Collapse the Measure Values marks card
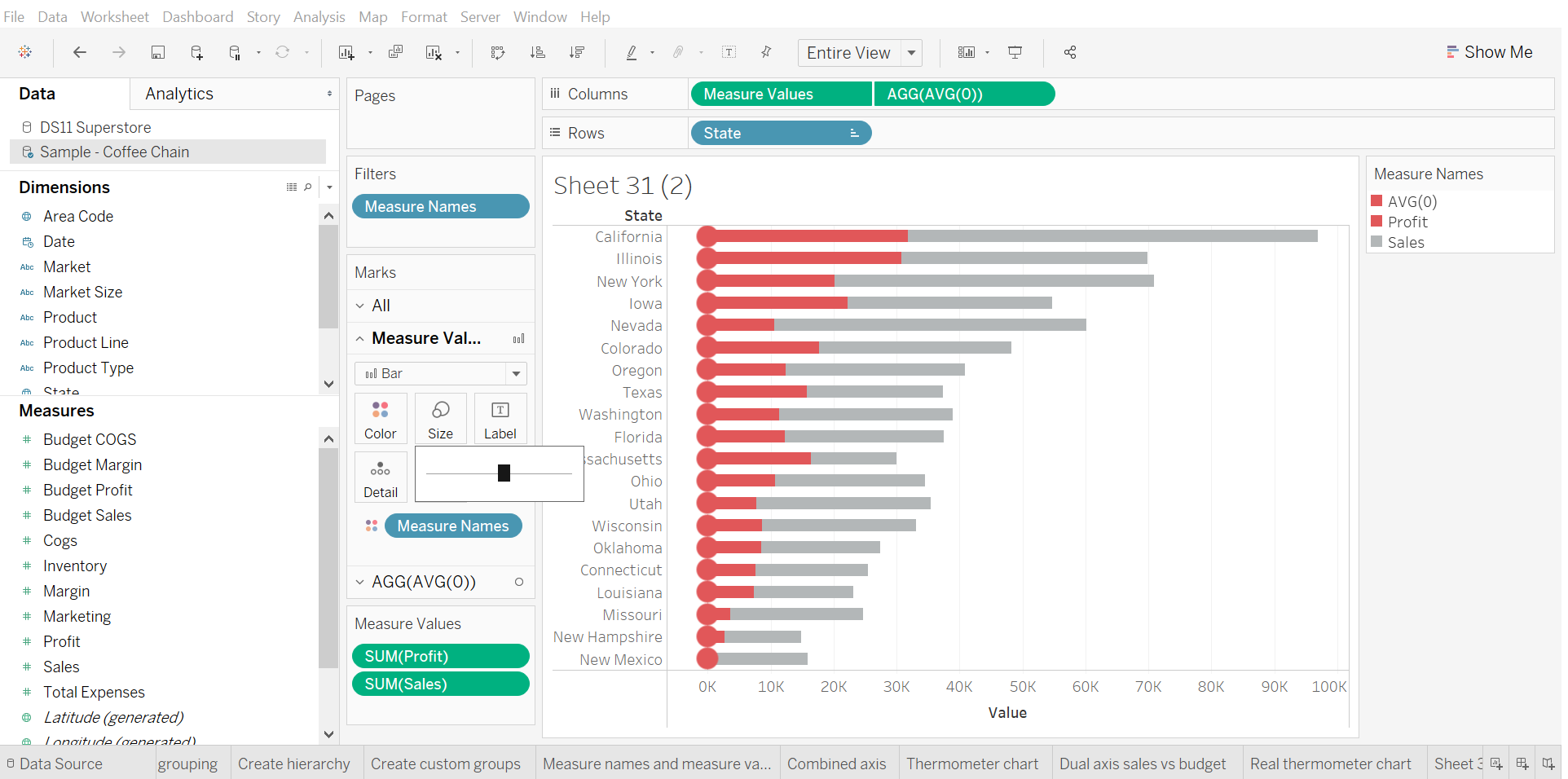This screenshot has height=779, width=1568. [359, 337]
